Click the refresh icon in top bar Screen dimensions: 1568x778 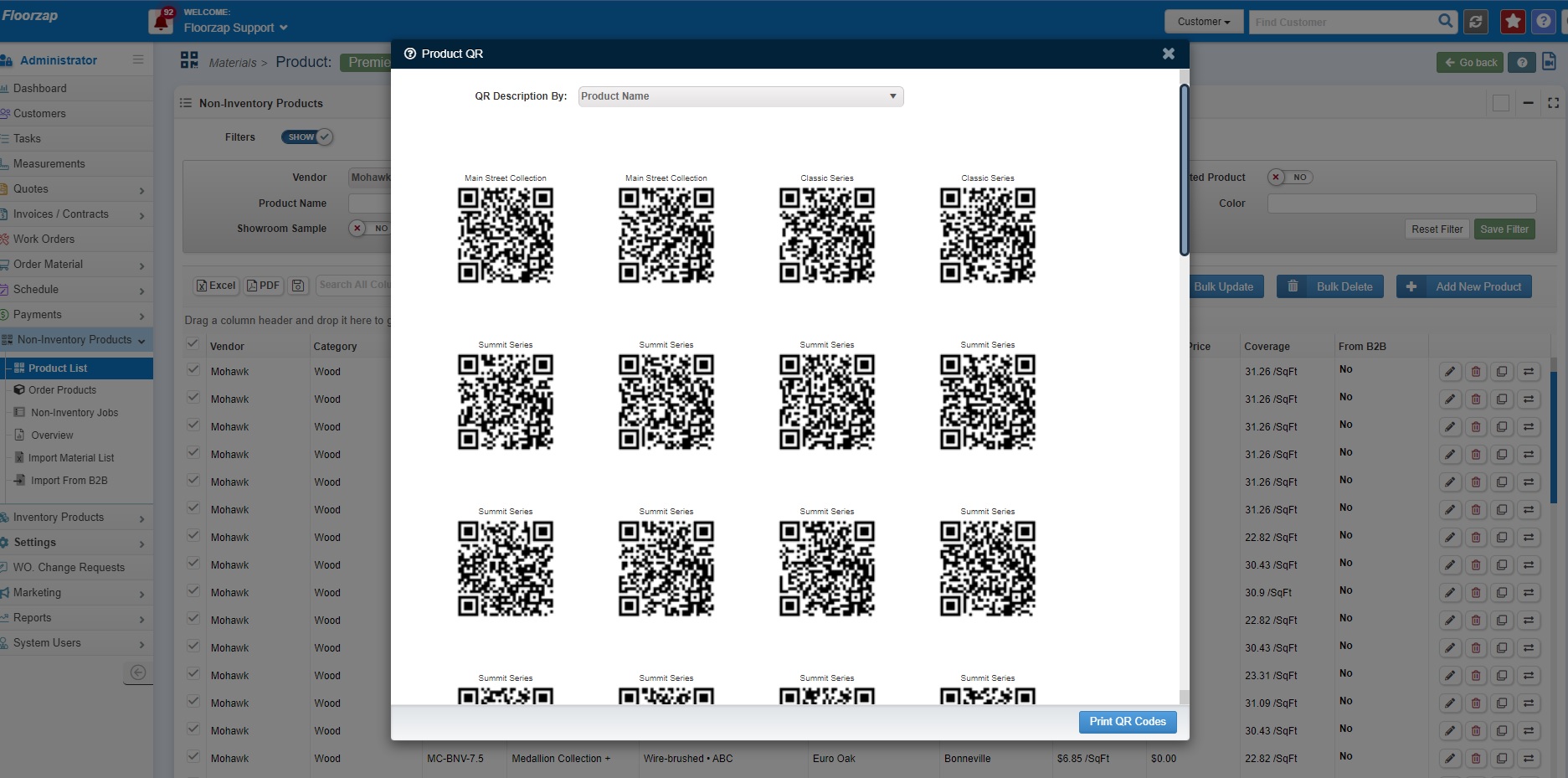pyautogui.click(x=1476, y=22)
